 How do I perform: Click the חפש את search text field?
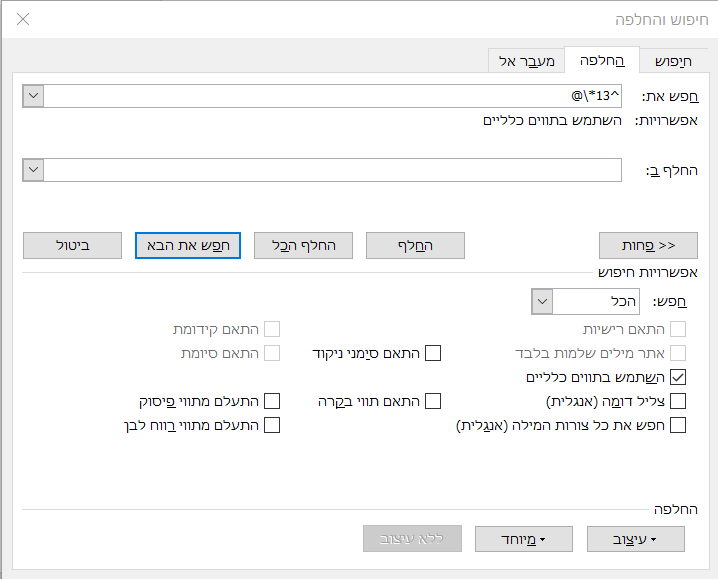click(x=333, y=96)
